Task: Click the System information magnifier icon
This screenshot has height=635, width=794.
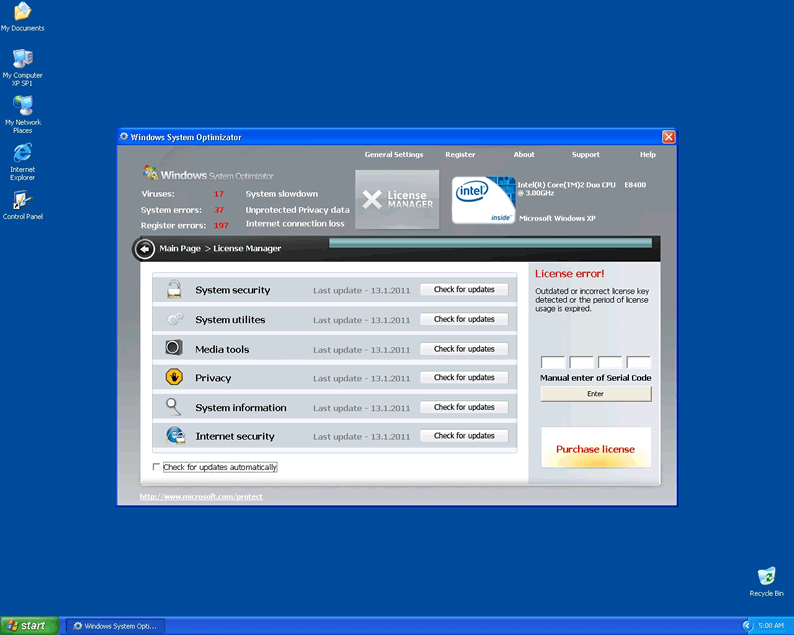Action: pyautogui.click(x=174, y=407)
